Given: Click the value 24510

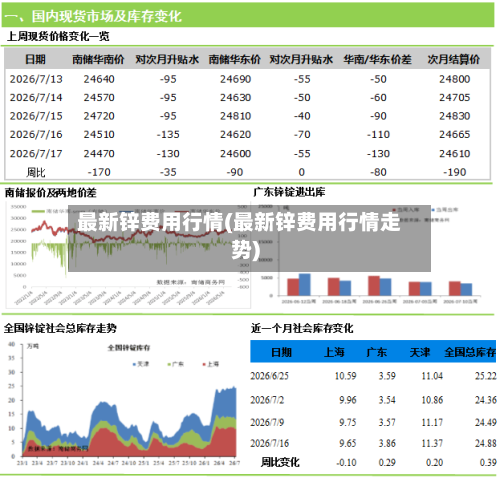Looking at the screenshot, I should click(99, 134).
